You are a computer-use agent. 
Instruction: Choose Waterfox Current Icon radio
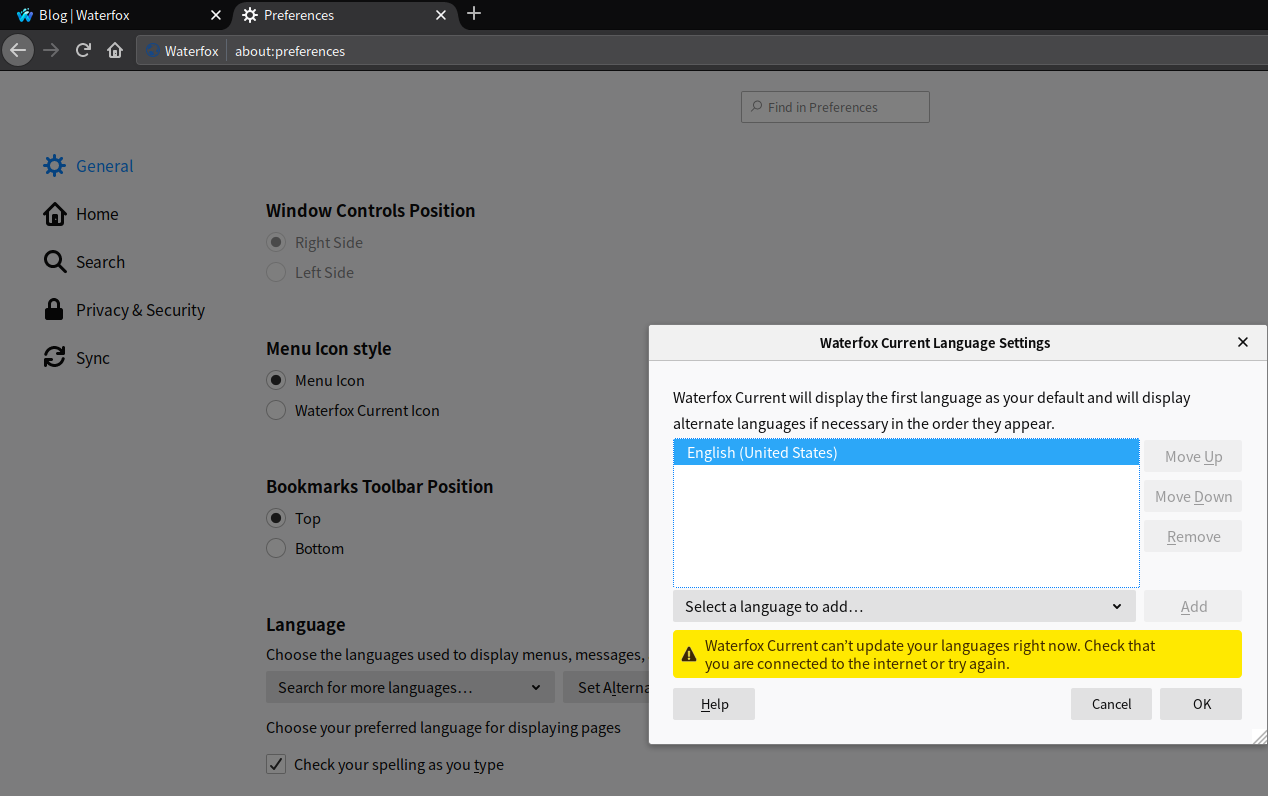(276, 411)
